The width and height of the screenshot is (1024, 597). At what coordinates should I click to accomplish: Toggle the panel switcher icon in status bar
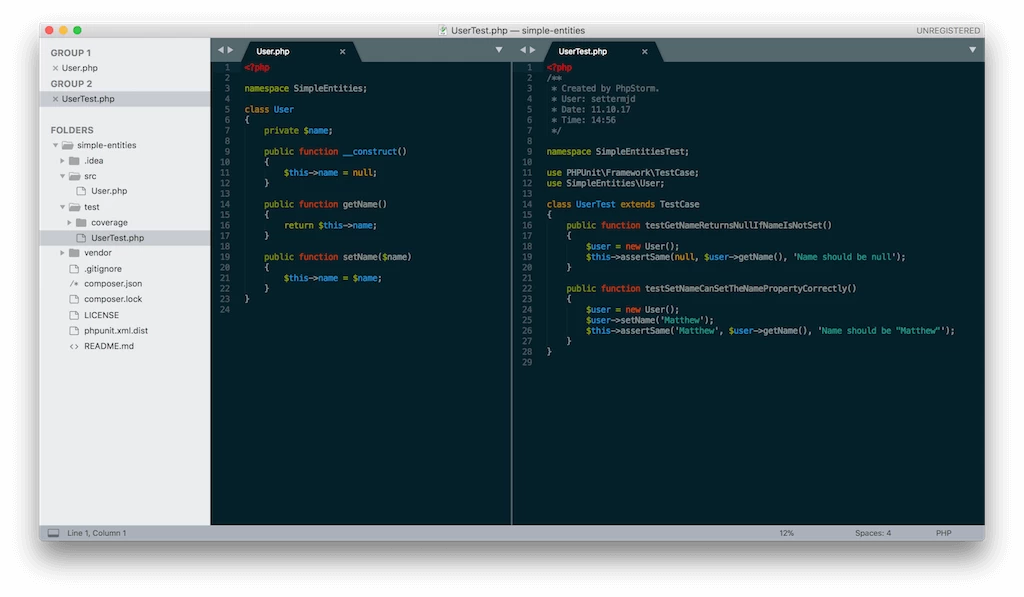[x=53, y=533]
